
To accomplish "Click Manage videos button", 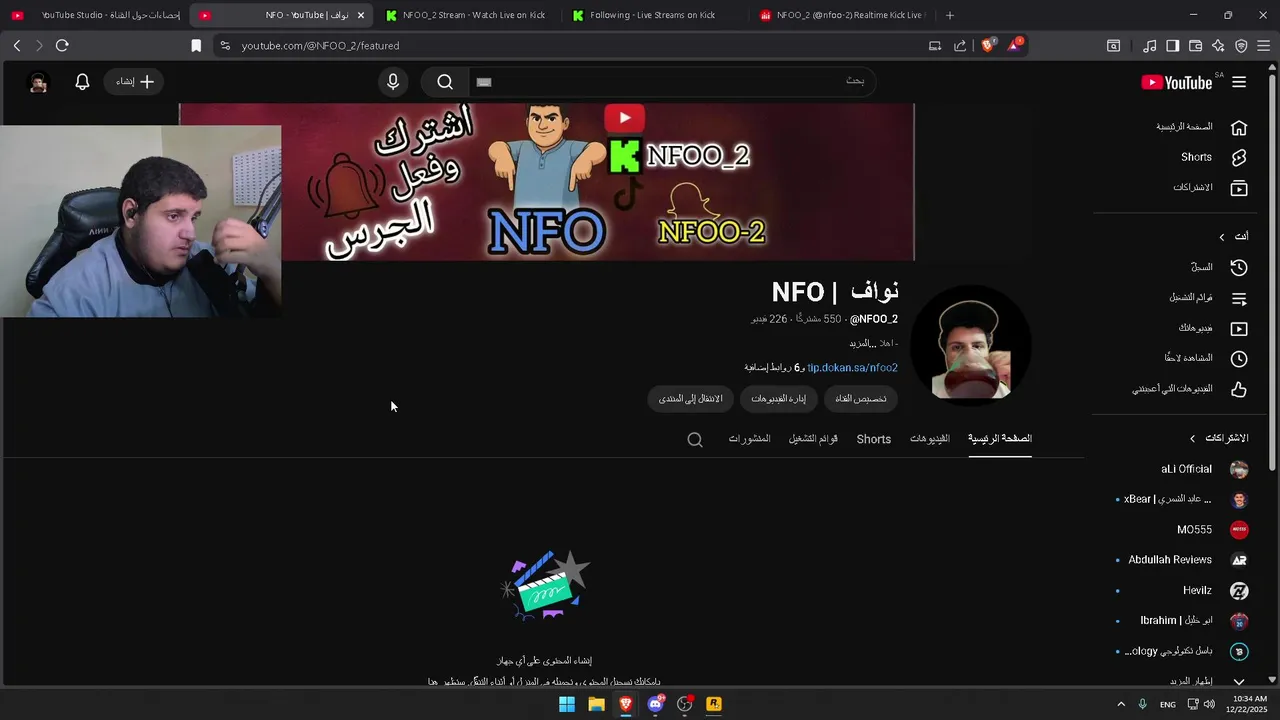I will click(x=778, y=399).
